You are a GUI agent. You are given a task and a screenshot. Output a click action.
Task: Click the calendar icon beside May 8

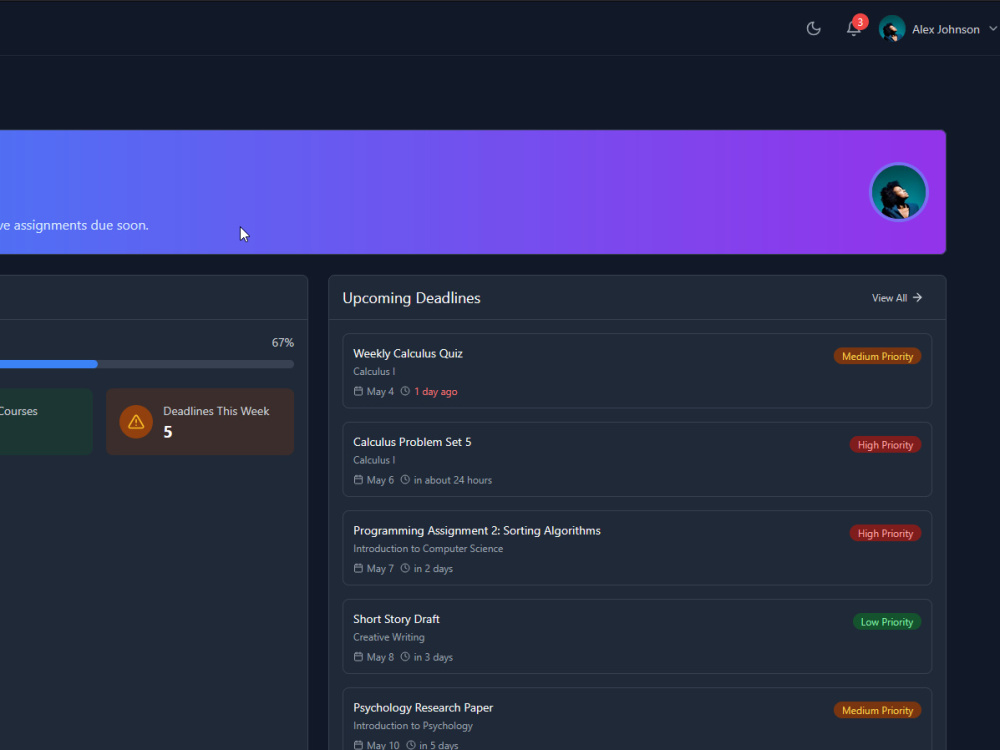pos(358,657)
